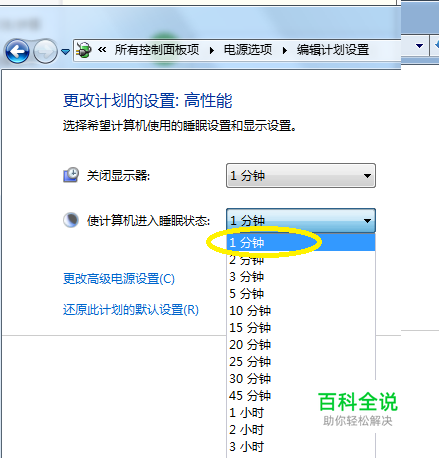Viewport: 439px width, 458px height.
Task: Select 2 小时 option
Action: coord(301,430)
